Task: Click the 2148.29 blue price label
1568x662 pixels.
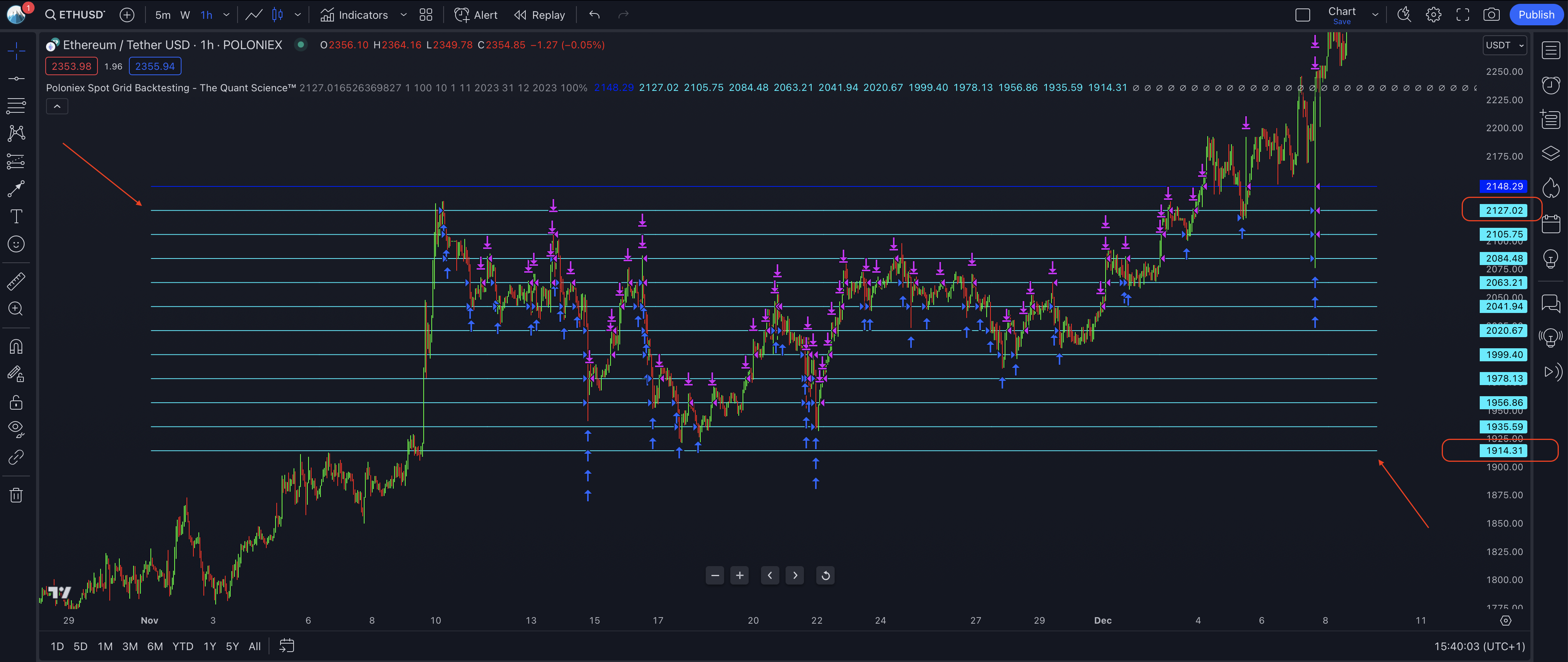Action: (x=1504, y=186)
